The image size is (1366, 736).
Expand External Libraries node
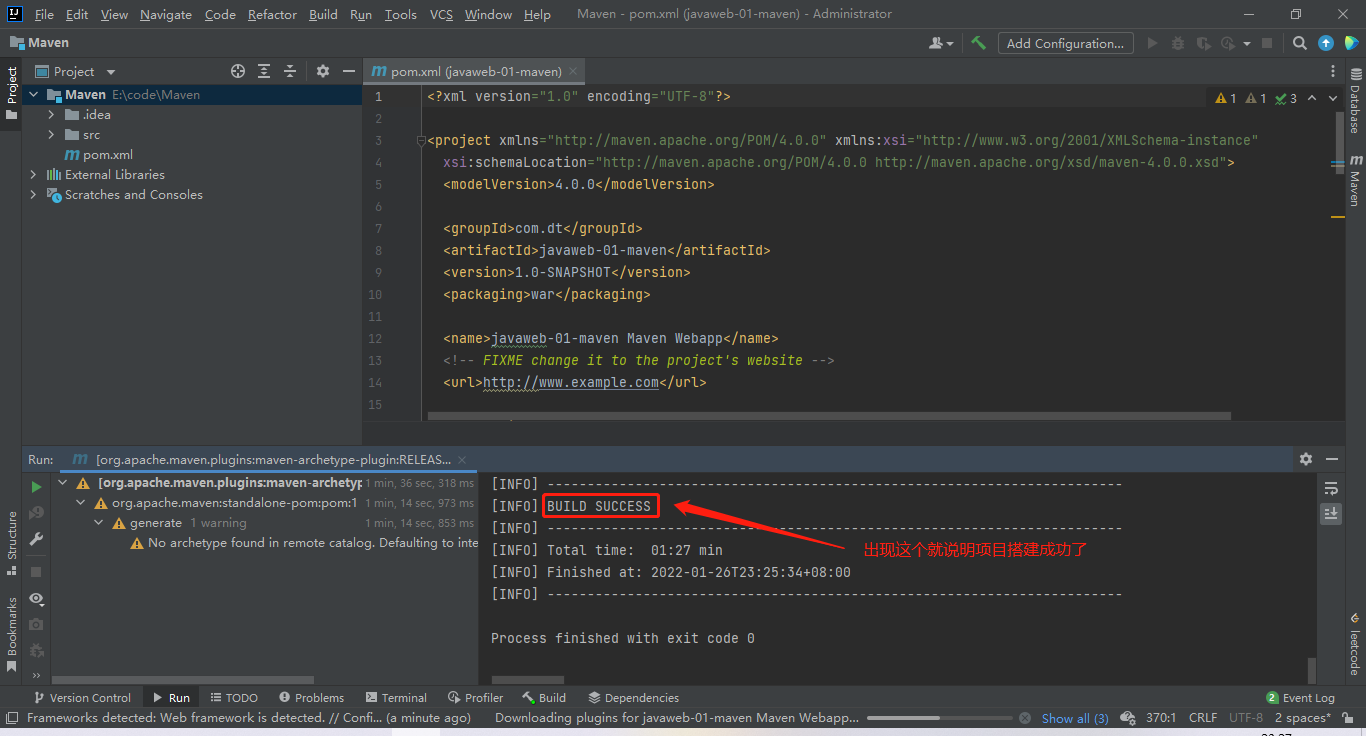pos(33,175)
